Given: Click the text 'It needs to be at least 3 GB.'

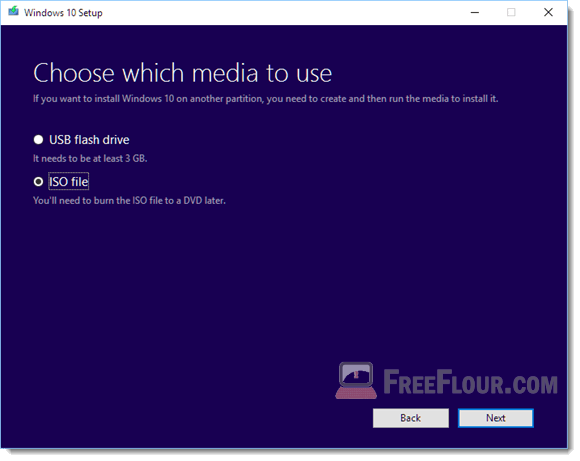Looking at the screenshot, I should 90,159.
